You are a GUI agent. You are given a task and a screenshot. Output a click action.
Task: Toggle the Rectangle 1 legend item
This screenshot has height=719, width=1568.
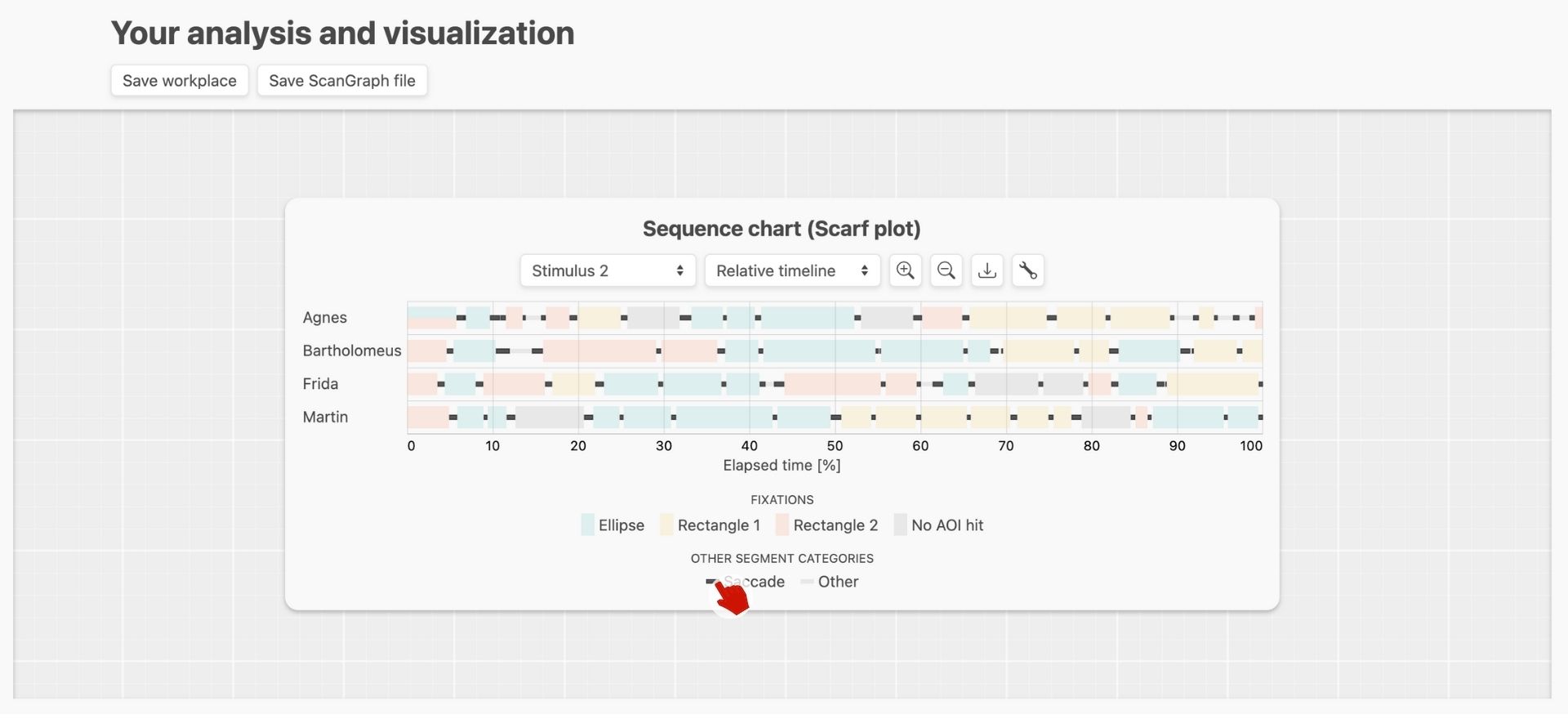(x=710, y=525)
